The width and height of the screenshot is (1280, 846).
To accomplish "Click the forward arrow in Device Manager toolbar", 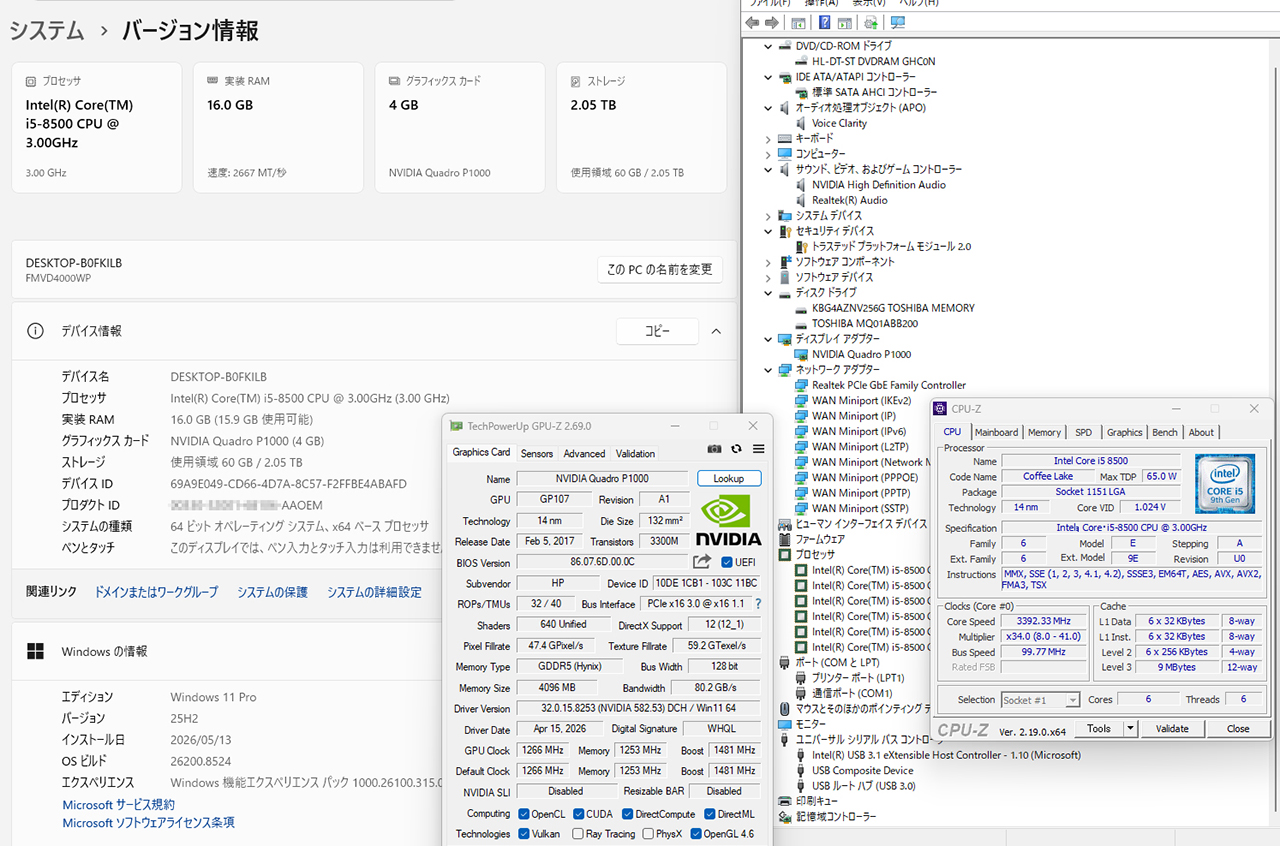I will [x=772, y=23].
